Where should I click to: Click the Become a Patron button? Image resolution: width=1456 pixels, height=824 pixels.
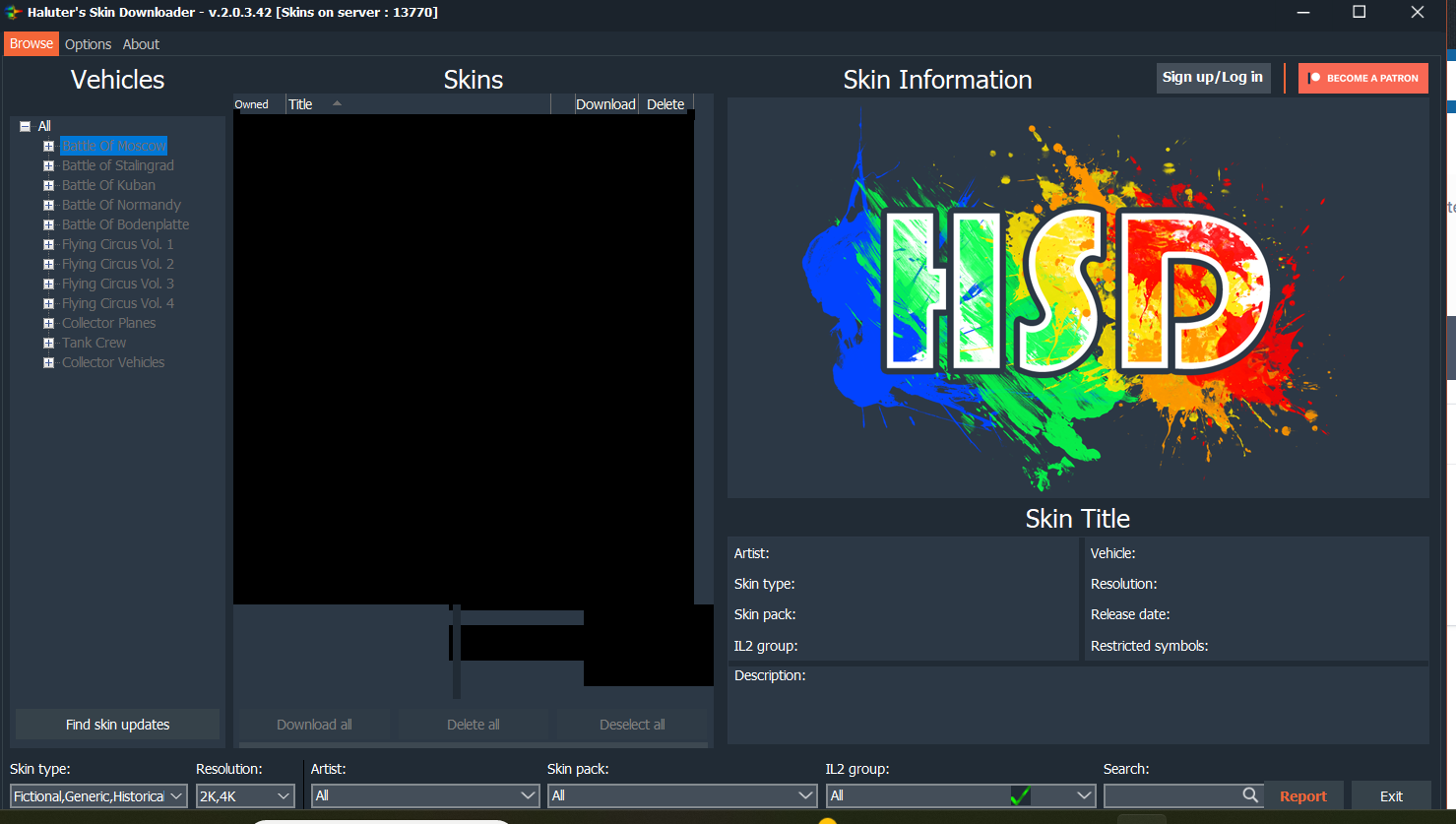point(1362,78)
